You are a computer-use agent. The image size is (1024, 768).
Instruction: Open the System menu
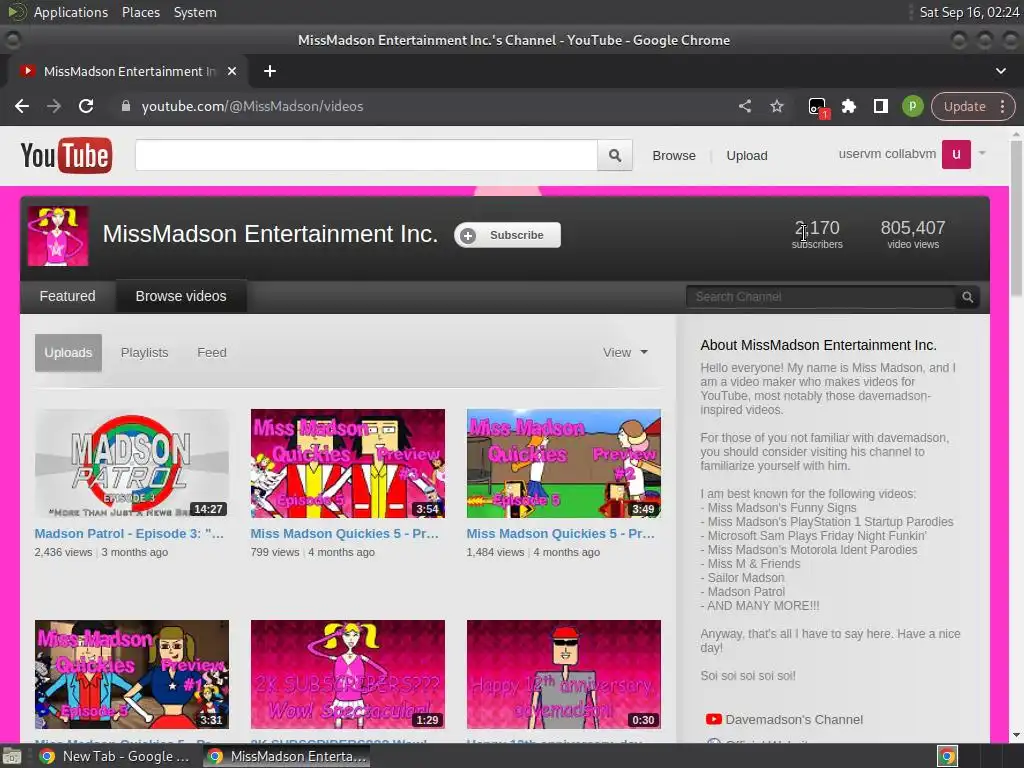click(x=195, y=12)
